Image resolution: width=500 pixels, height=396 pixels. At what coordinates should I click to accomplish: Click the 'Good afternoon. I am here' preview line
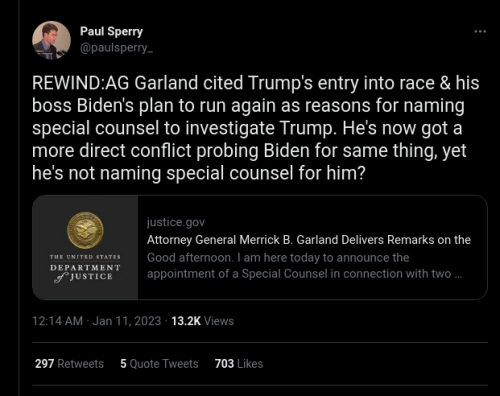(278, 258)
